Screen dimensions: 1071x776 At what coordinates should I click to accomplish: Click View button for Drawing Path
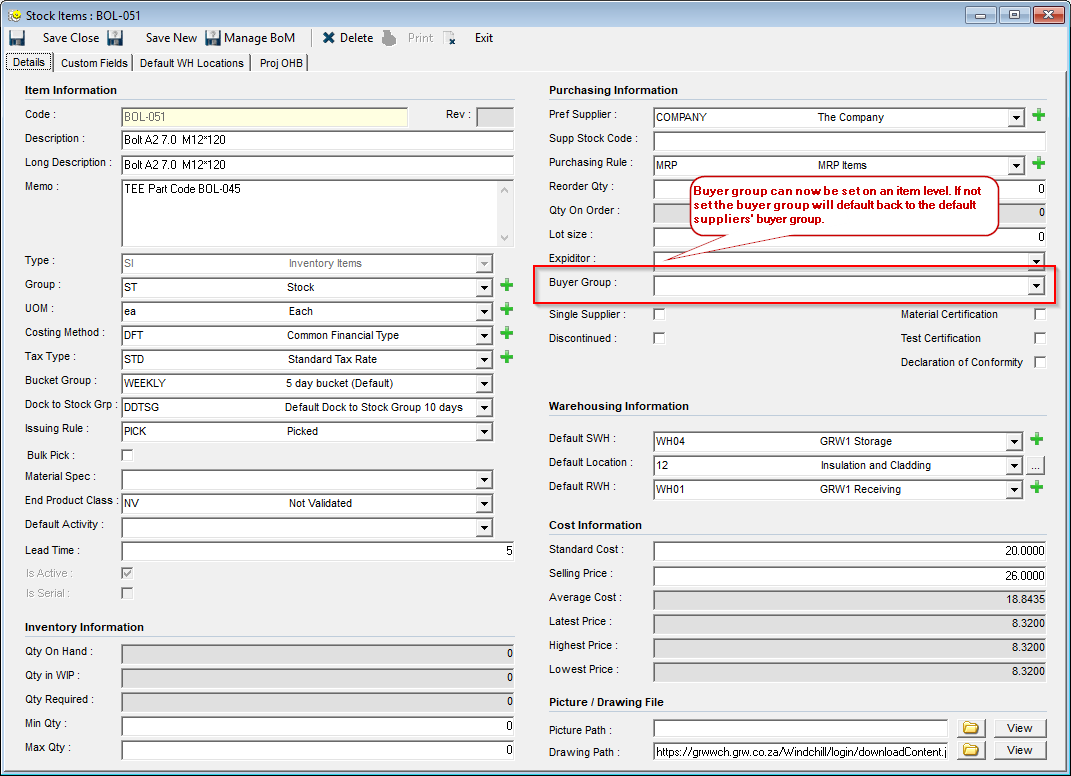click(x=1019, y=751)
